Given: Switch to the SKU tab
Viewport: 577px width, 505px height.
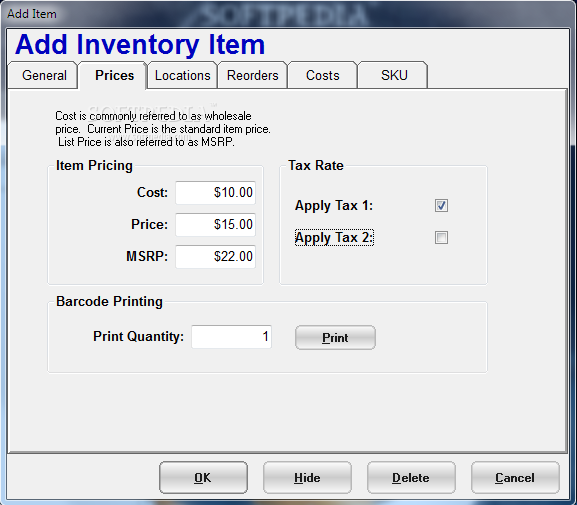Looking at the screenshot, I should (393, 75).
